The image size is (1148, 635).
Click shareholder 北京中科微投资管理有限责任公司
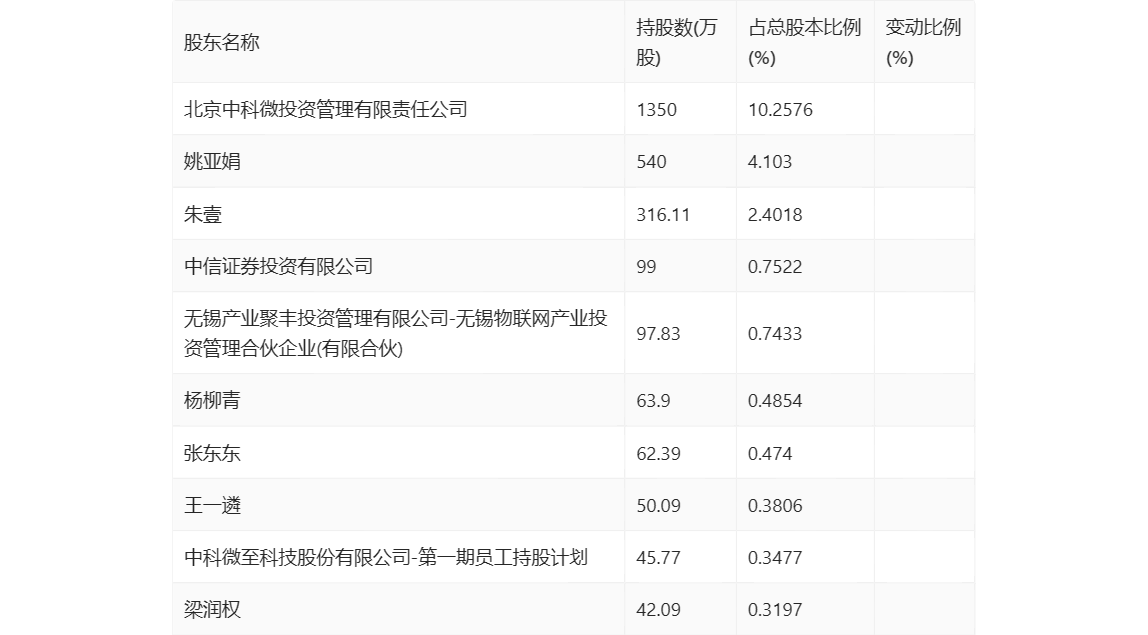[x=326, y=109]
